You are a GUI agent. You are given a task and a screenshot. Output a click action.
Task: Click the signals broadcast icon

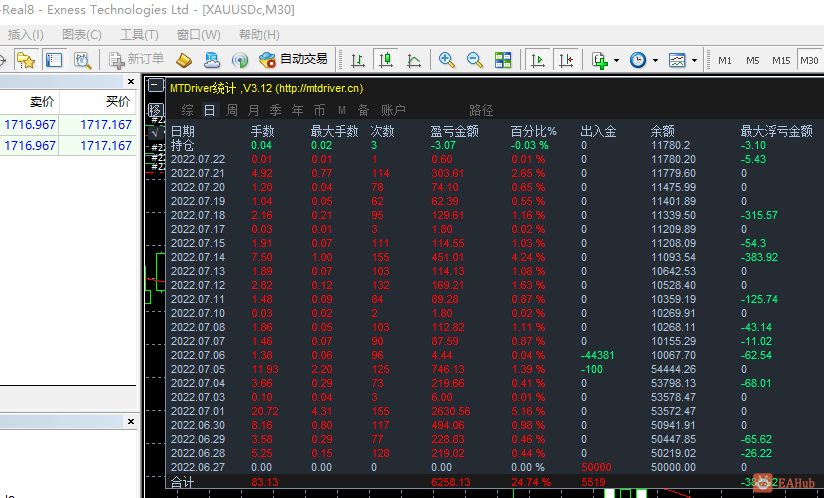(x=240, y=60)
